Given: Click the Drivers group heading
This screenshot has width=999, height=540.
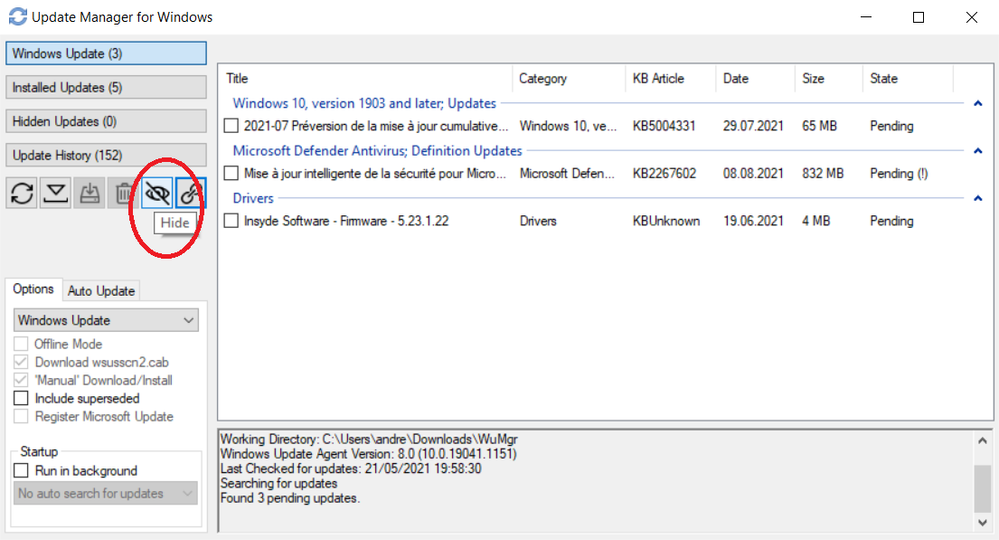Looking at the screenshot, I should coord(253,198).
